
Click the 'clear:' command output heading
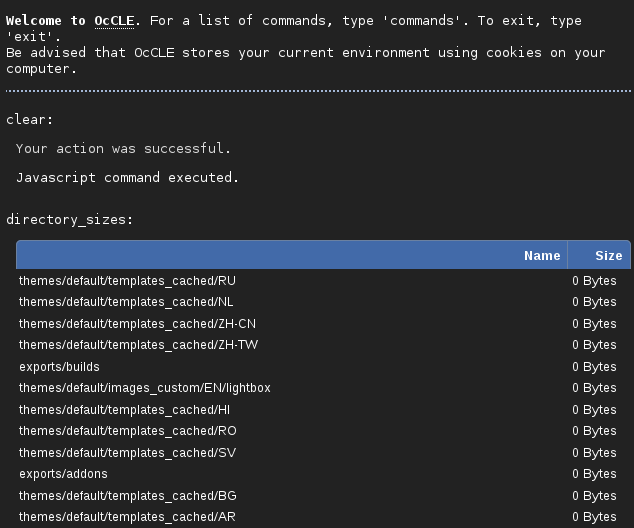click(30, 120)
